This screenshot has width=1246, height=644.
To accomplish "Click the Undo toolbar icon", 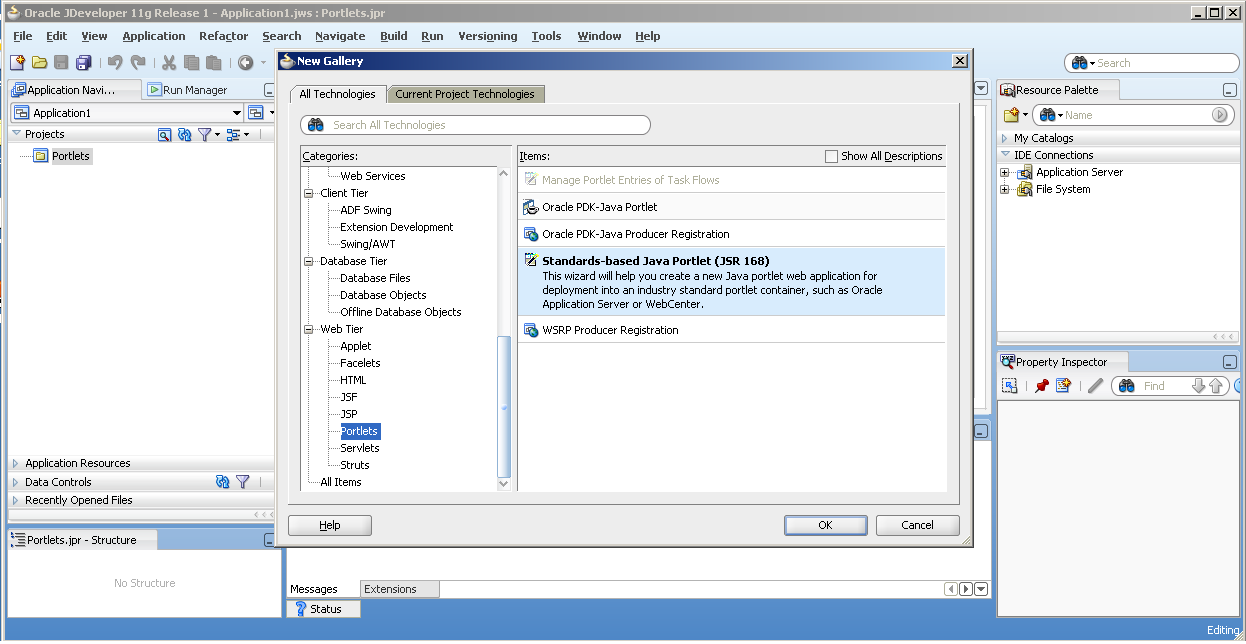I will coord(113,63).
